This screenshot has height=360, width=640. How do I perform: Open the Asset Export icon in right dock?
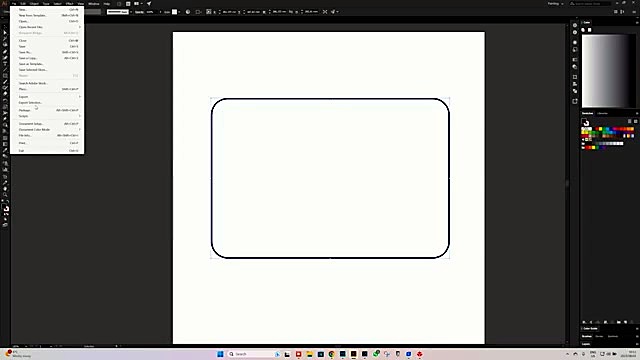[575, 101]
